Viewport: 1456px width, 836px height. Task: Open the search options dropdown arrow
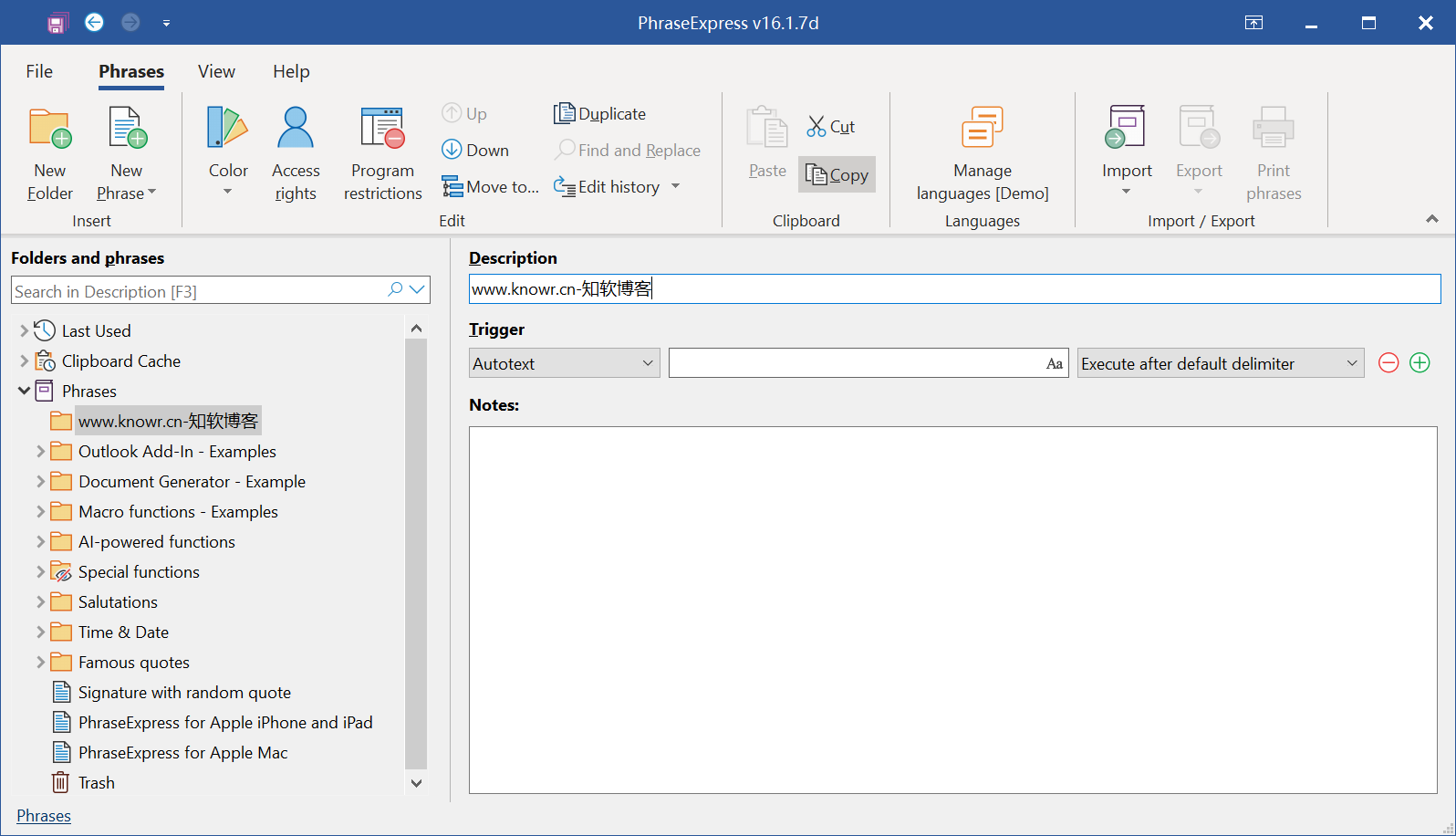(418, 289)
